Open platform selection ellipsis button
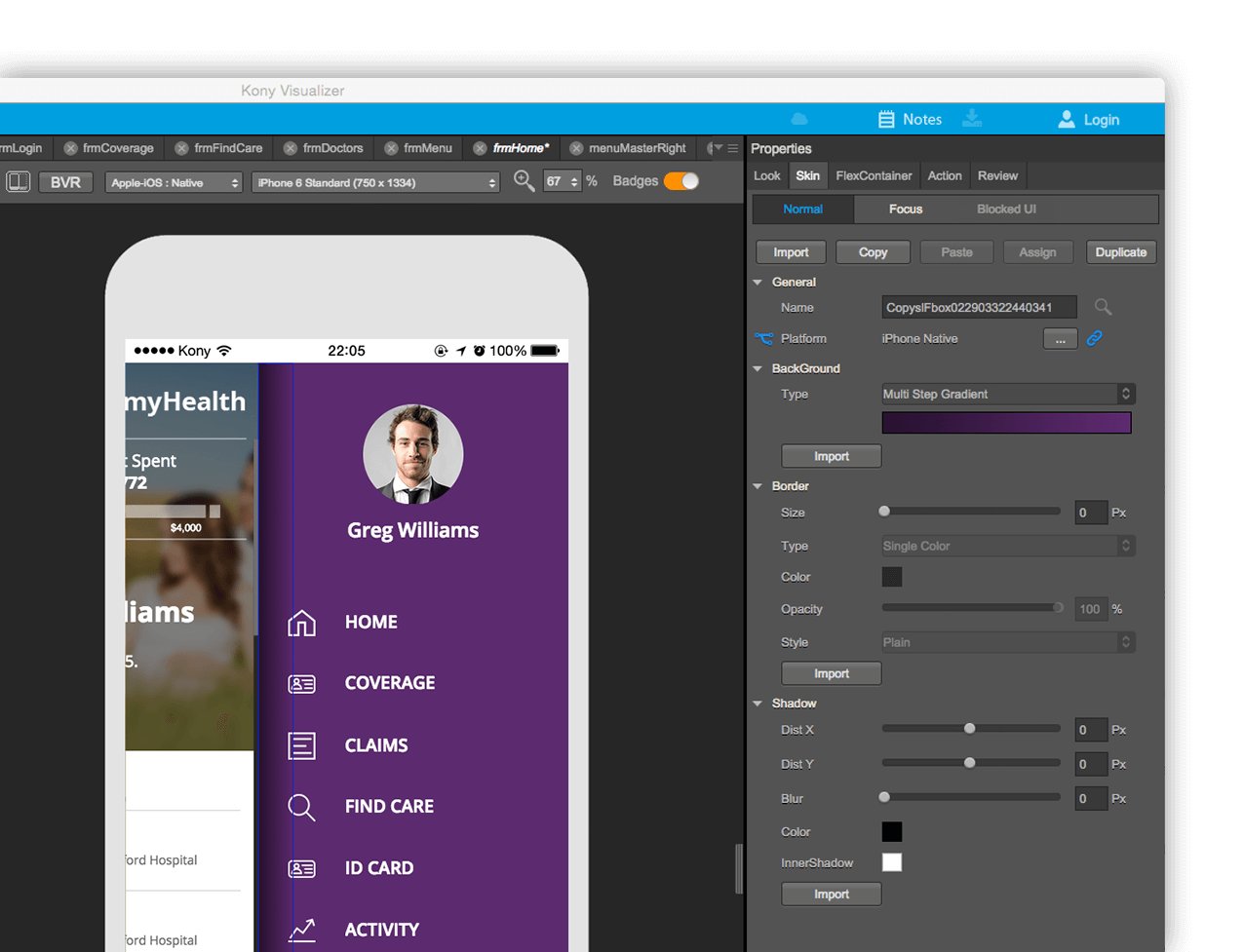The height and width of the screenshot is (952, 1244). pos(1060,338)
